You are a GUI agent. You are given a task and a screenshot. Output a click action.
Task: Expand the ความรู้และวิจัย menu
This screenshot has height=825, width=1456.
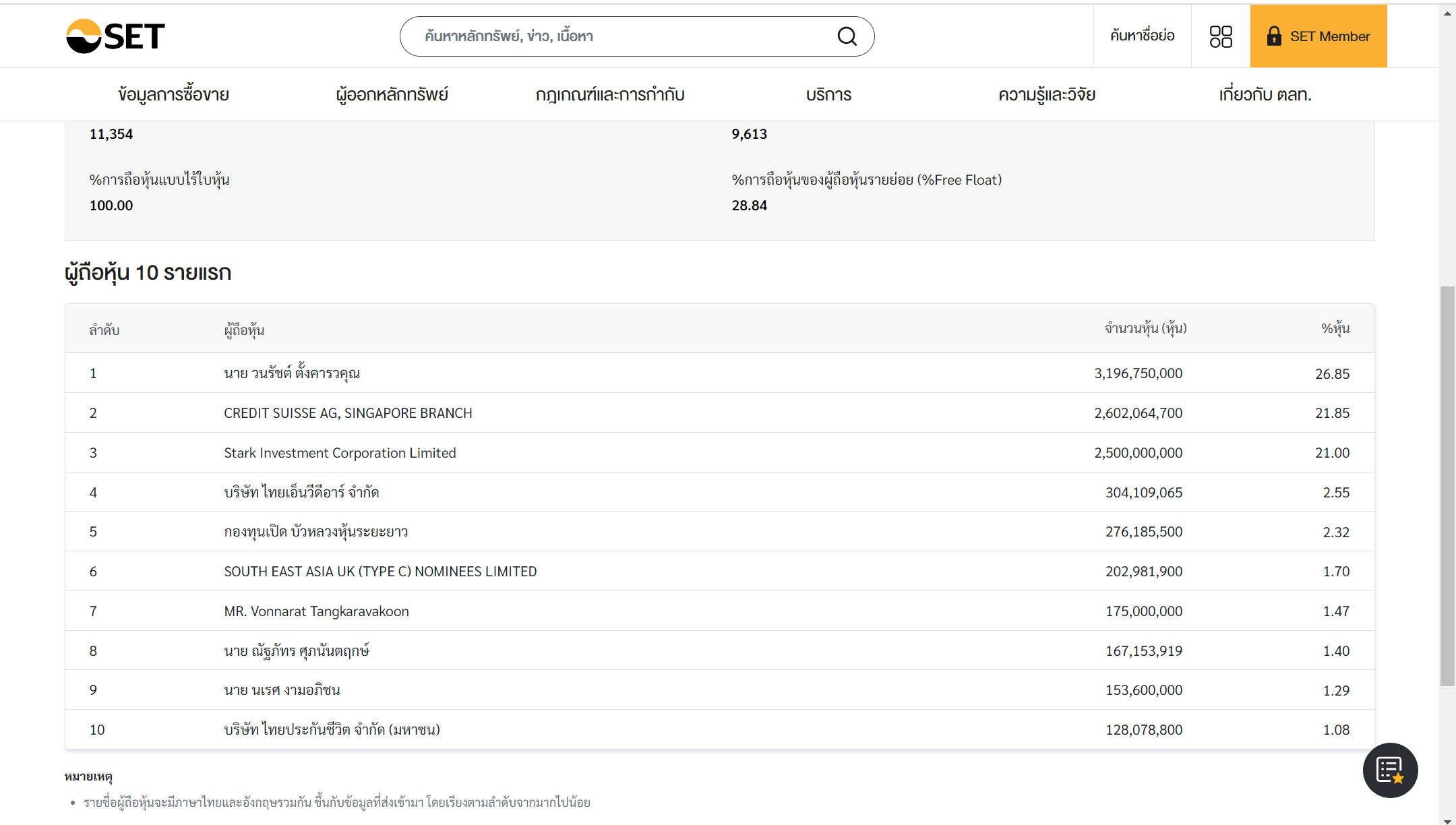pyautogui.click(x=1046, y=94)
